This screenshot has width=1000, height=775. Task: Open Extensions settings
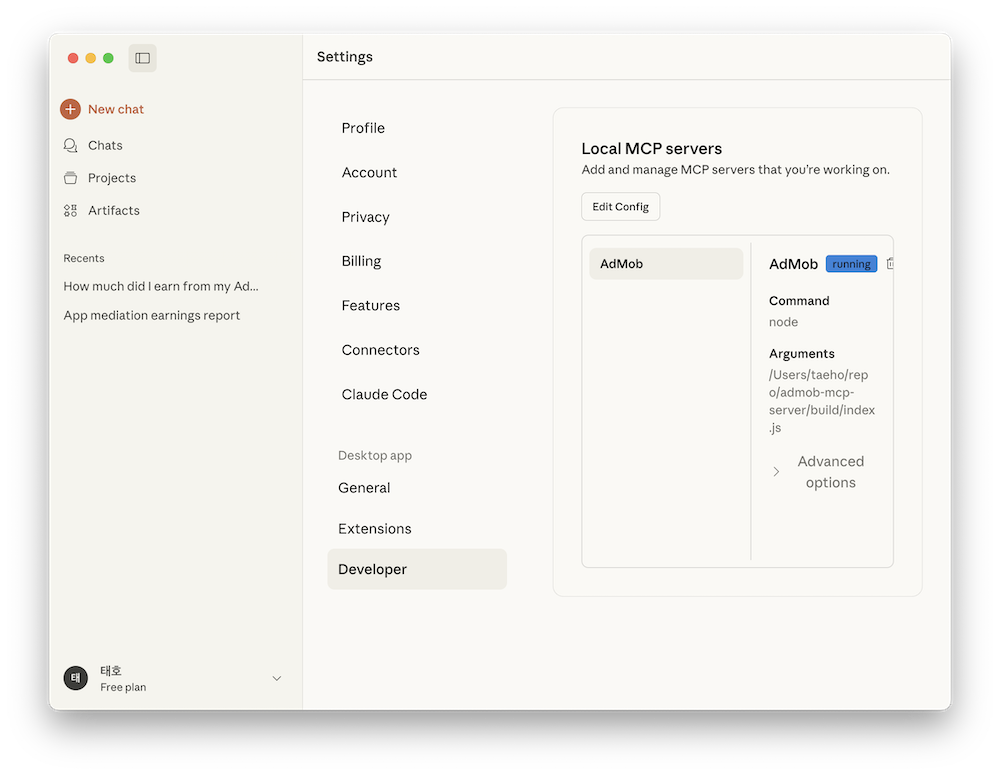(374, 529)
